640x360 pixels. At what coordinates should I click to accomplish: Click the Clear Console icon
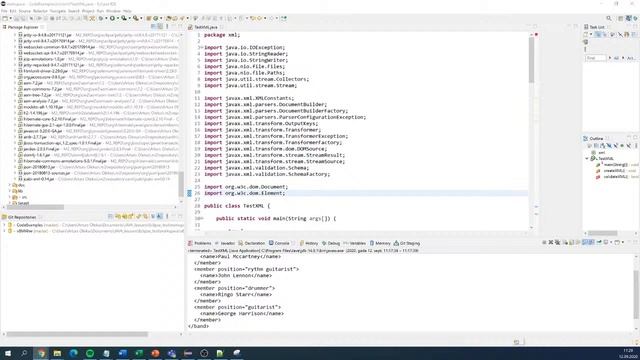[x=566, y=242]
